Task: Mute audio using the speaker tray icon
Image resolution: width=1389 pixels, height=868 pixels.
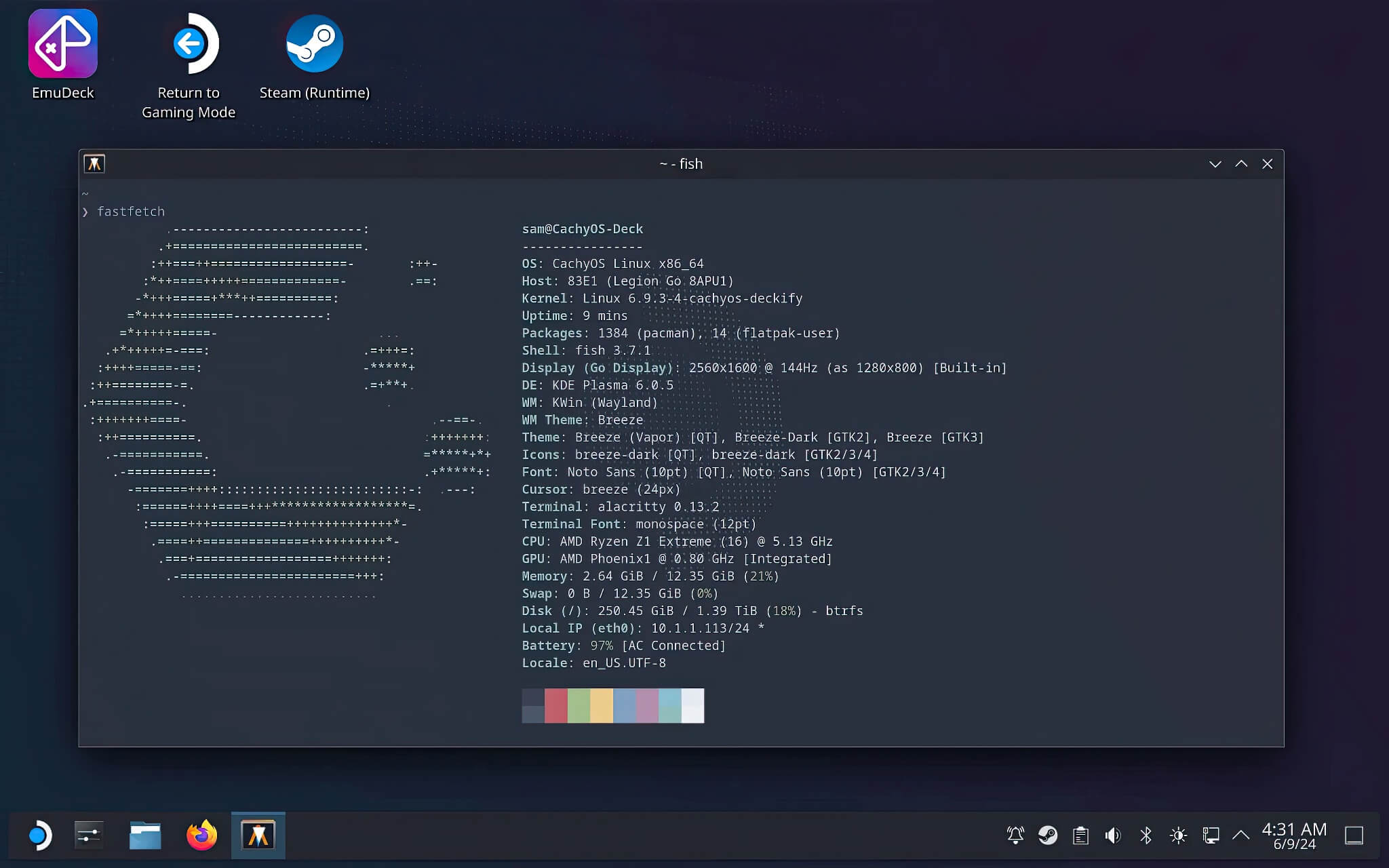Action: [1113, 835]
